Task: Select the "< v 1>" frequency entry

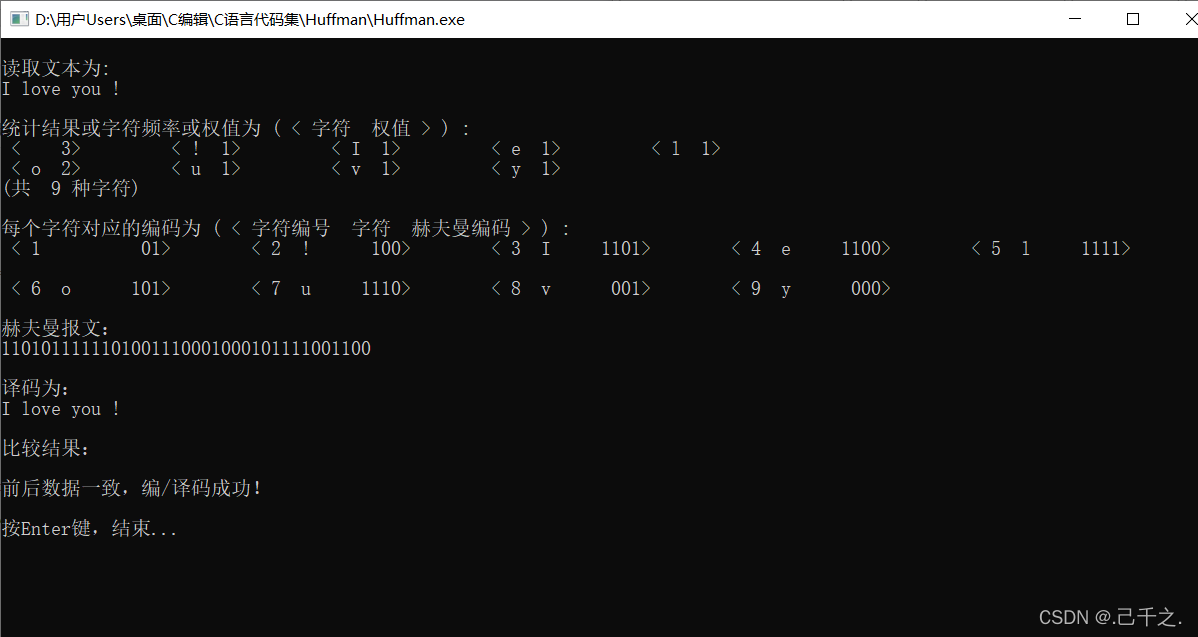Action: point(366,169)
